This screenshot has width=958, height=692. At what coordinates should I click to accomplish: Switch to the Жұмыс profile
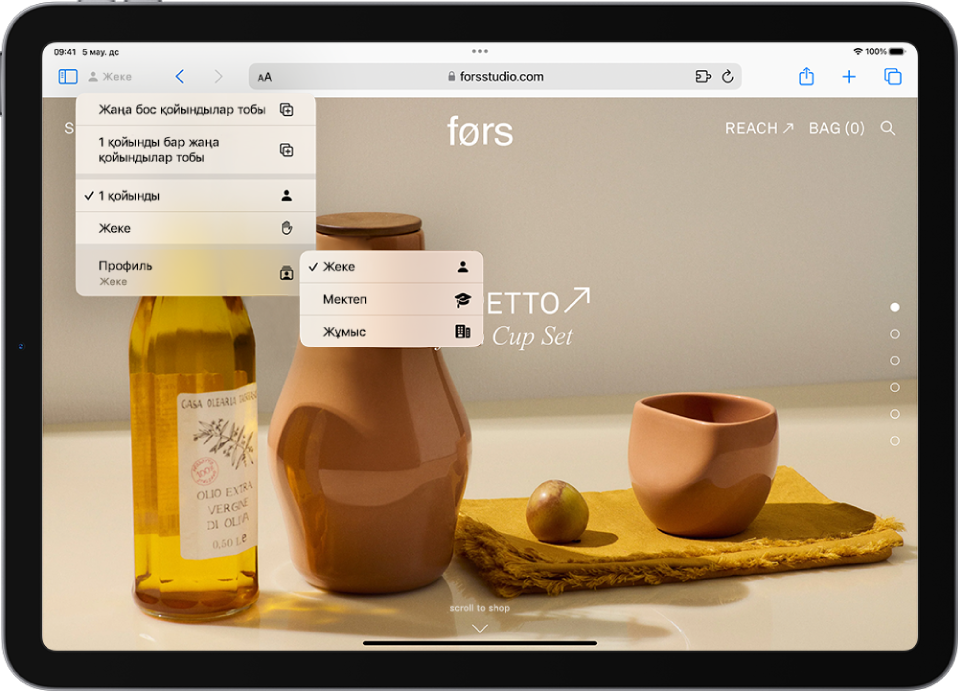pos(391,331)
